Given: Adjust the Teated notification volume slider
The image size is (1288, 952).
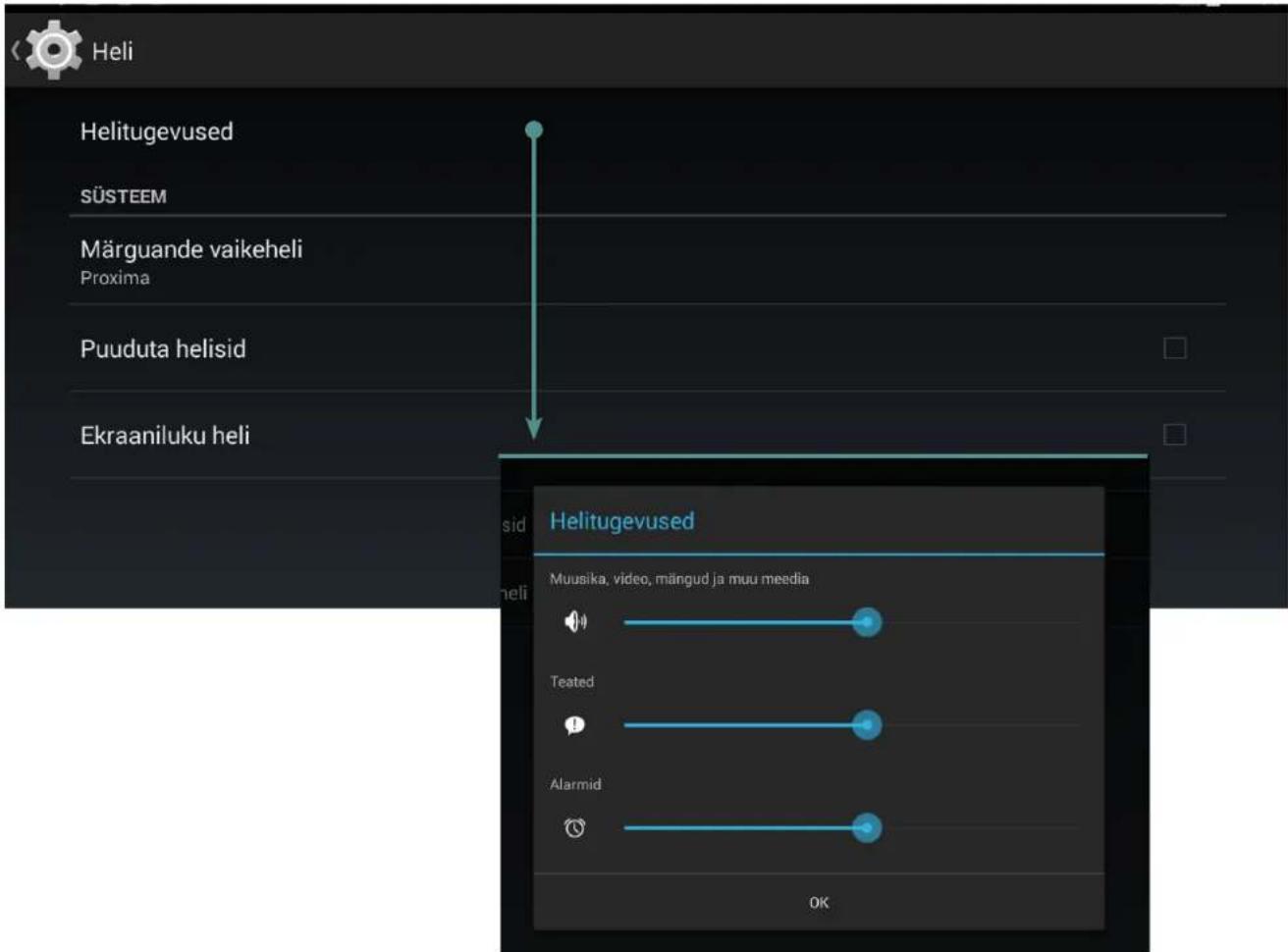Looking at the screenshot, I should (x=866, y=724).
